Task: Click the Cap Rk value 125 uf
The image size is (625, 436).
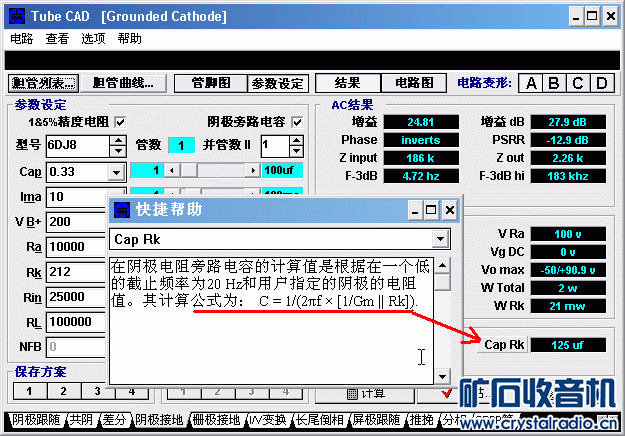Action: point(568,345)
